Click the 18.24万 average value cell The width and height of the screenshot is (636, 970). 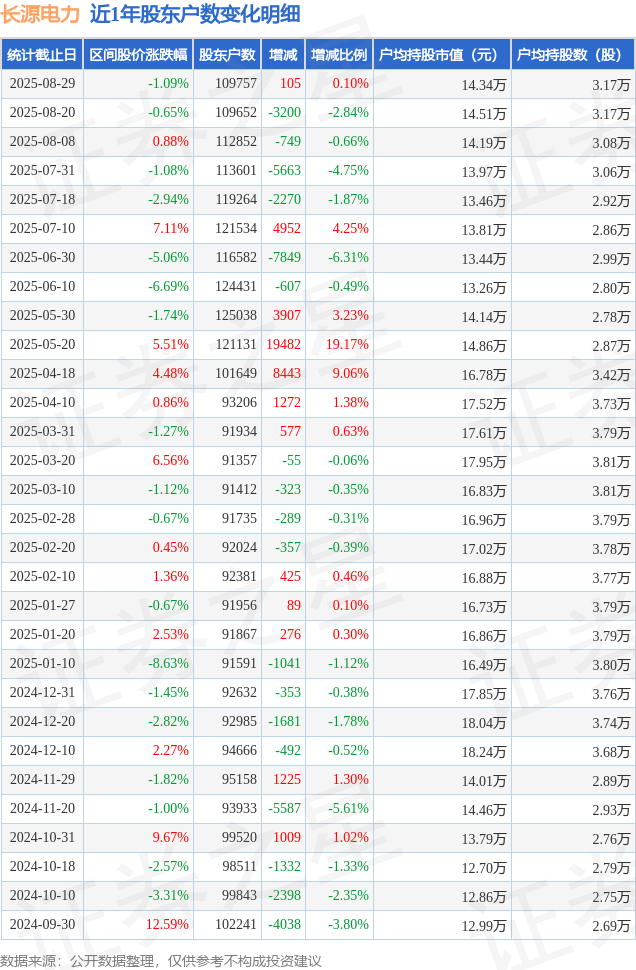pos(484,752)
